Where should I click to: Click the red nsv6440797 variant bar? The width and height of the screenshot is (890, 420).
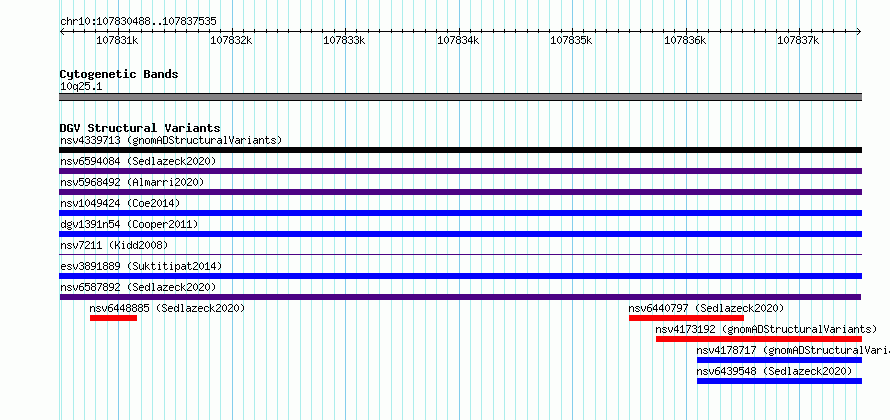tap(686, 318)
